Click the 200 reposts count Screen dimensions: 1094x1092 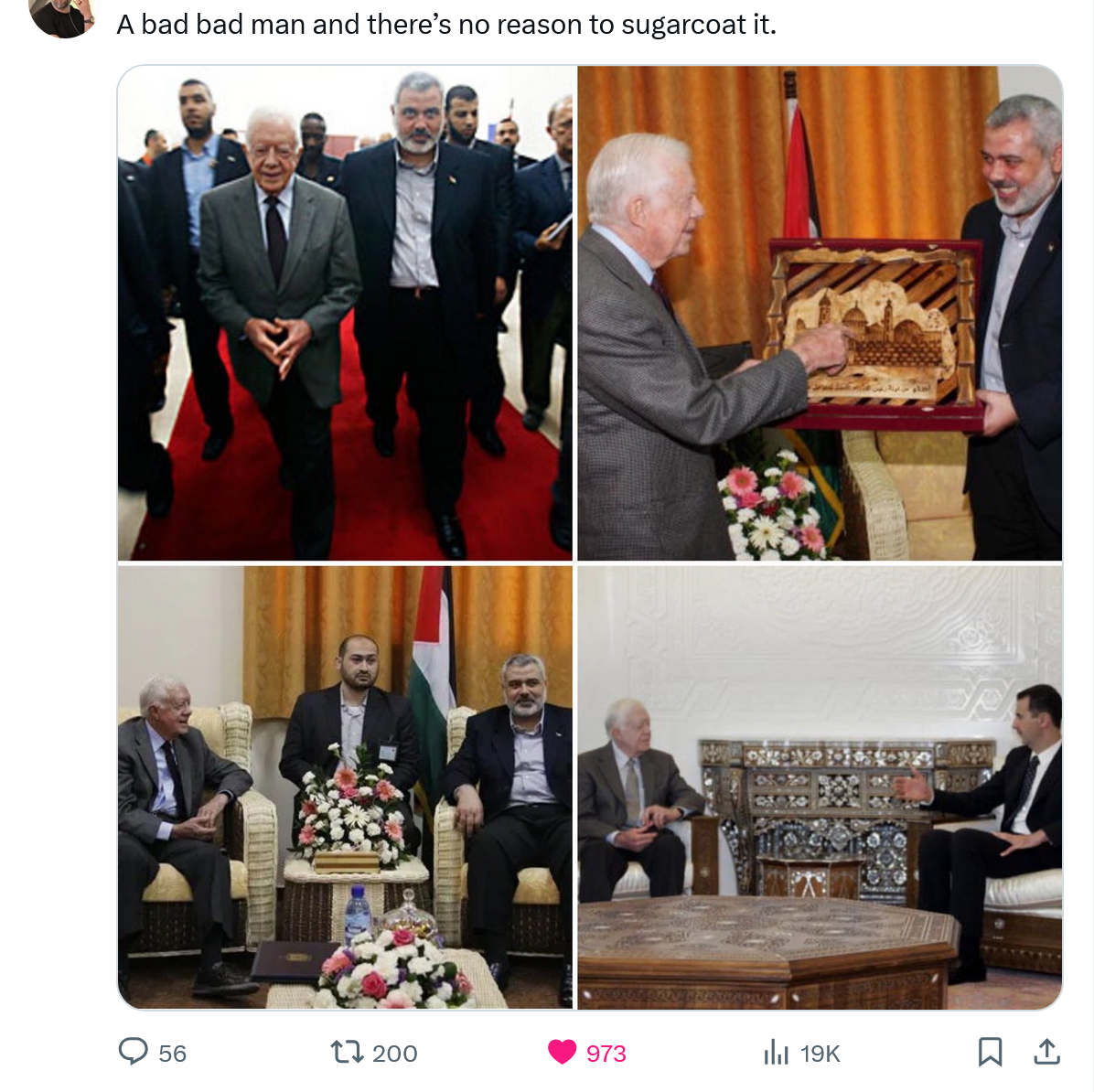coord(395,1053)
